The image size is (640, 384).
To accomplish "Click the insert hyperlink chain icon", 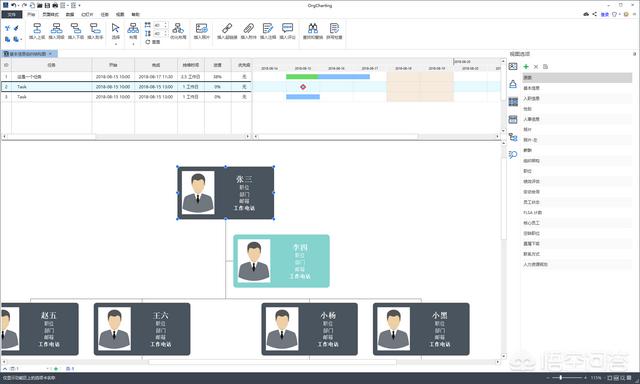I will 227,28.
